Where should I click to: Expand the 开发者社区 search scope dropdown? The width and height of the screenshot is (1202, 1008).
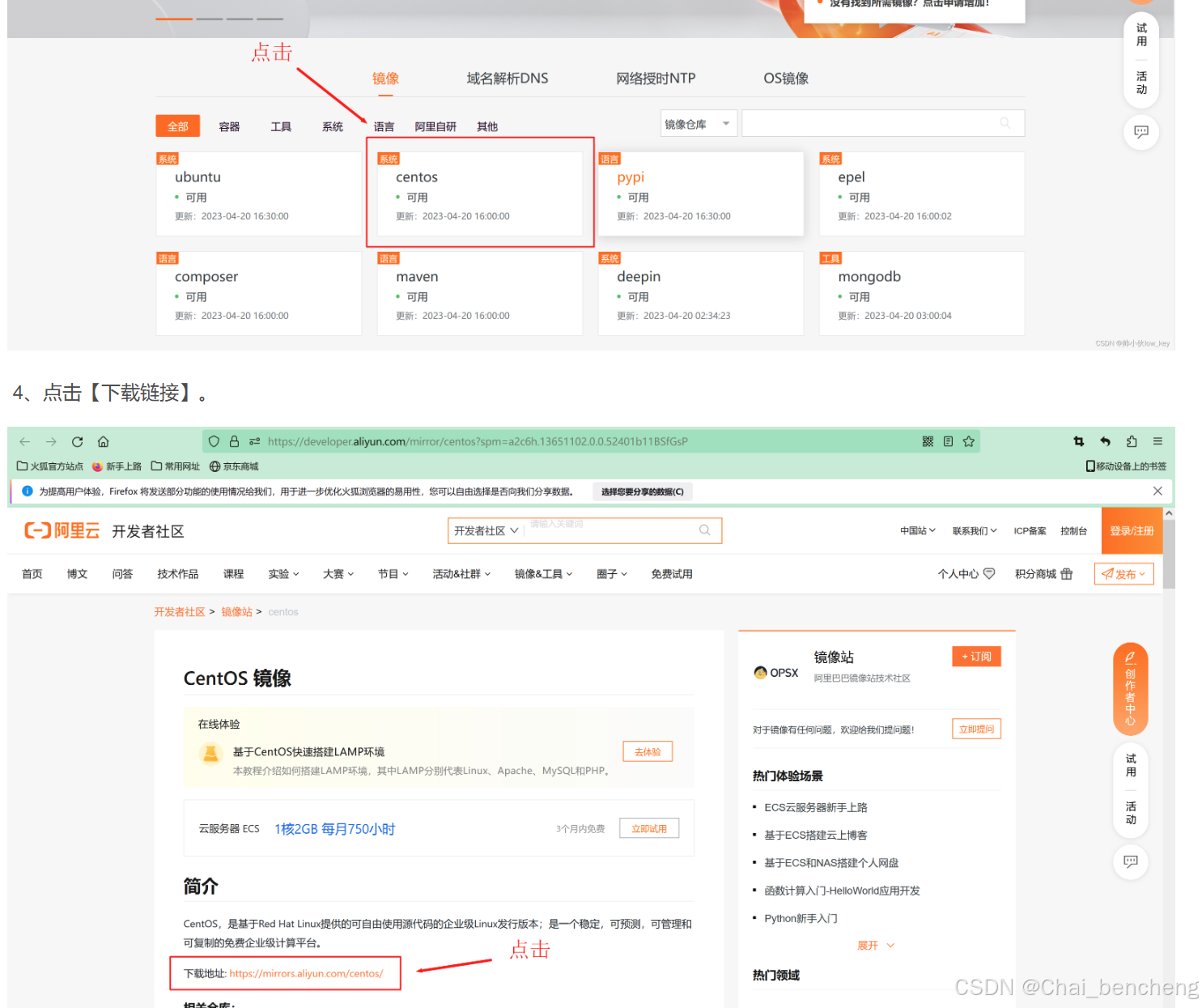coord(486,531)
